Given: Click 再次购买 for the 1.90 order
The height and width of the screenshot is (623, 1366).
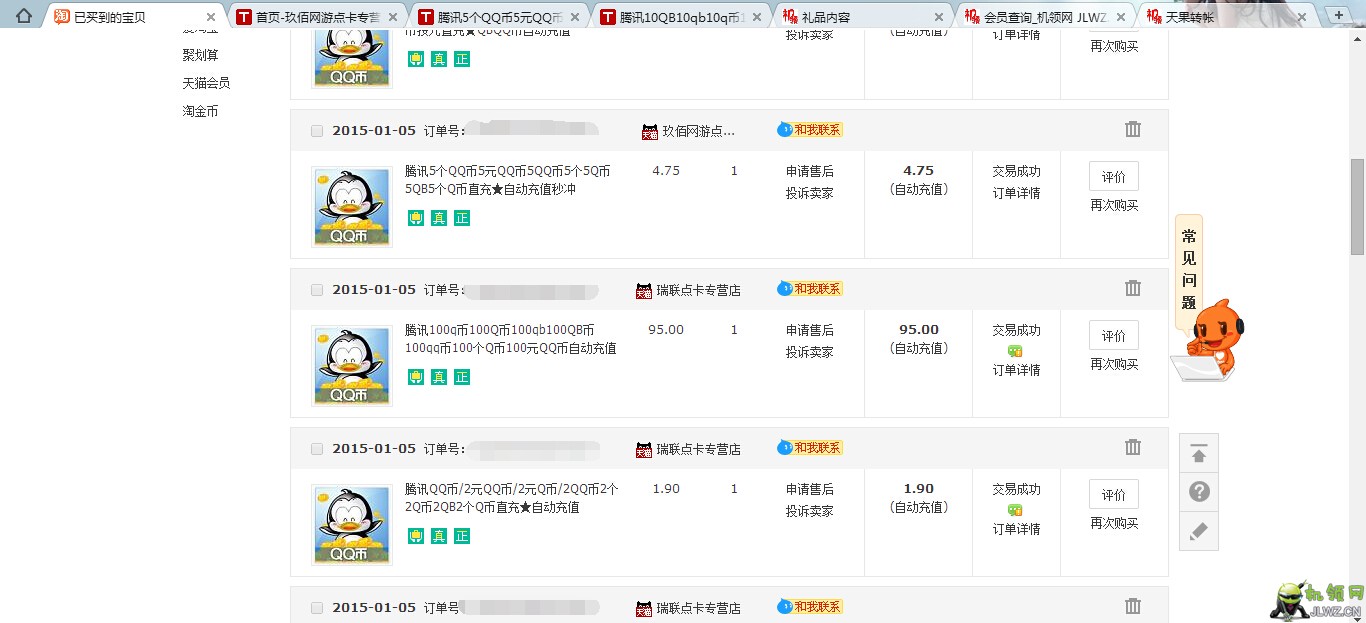Looking at the screenshot, I should tap(1114, 523).
